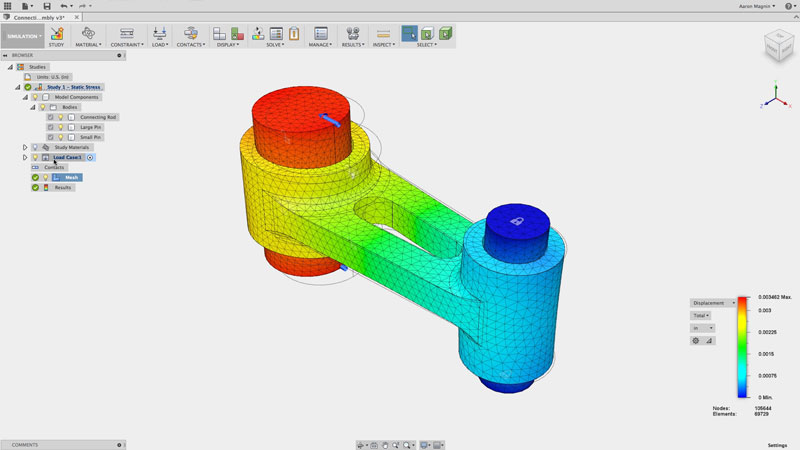
Task: Open the Results menu label
Action: [x=353, y=45]
